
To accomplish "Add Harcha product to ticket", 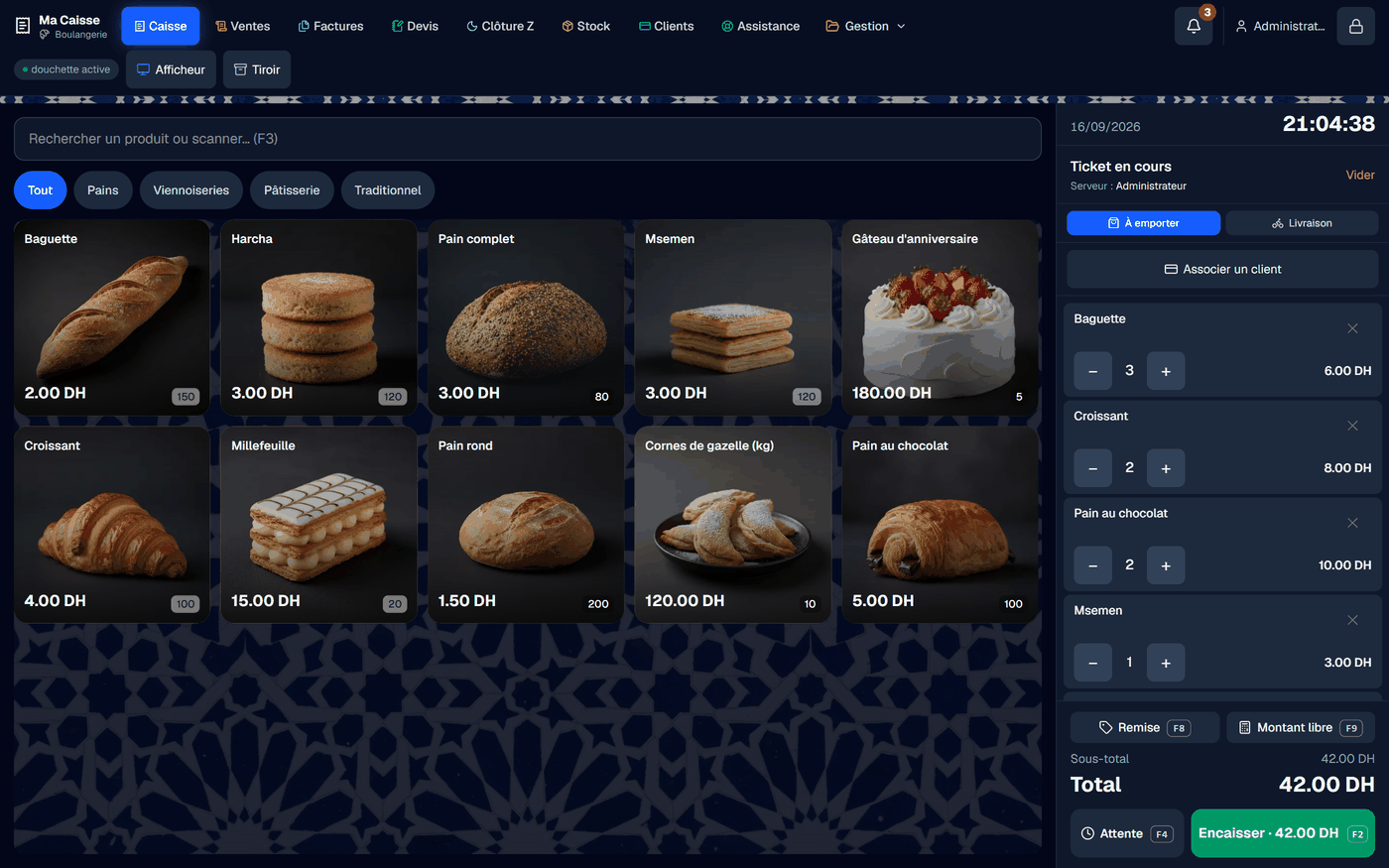I will click(x=318, y=317).
